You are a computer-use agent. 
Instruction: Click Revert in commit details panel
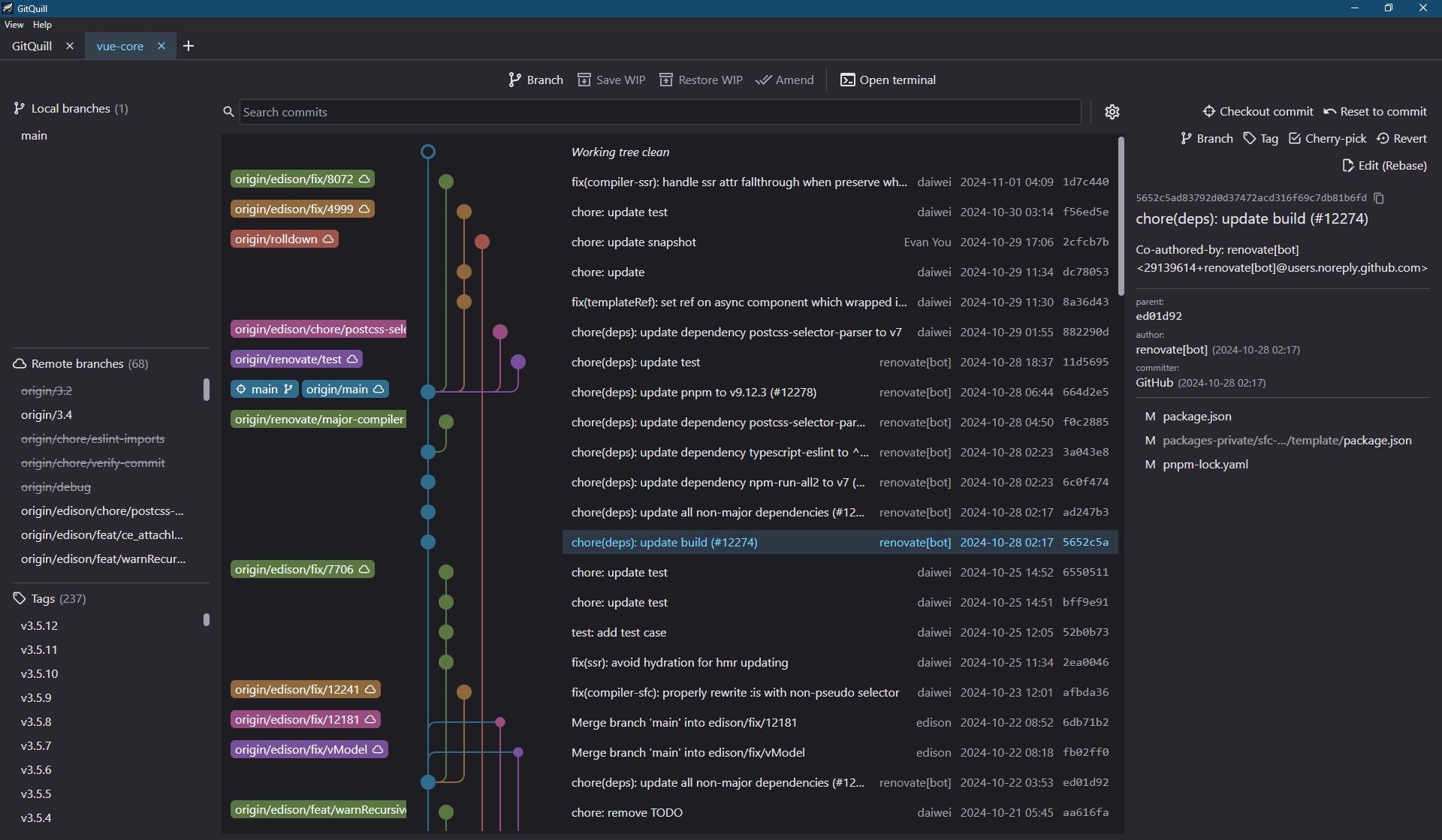coord(1401,138)
